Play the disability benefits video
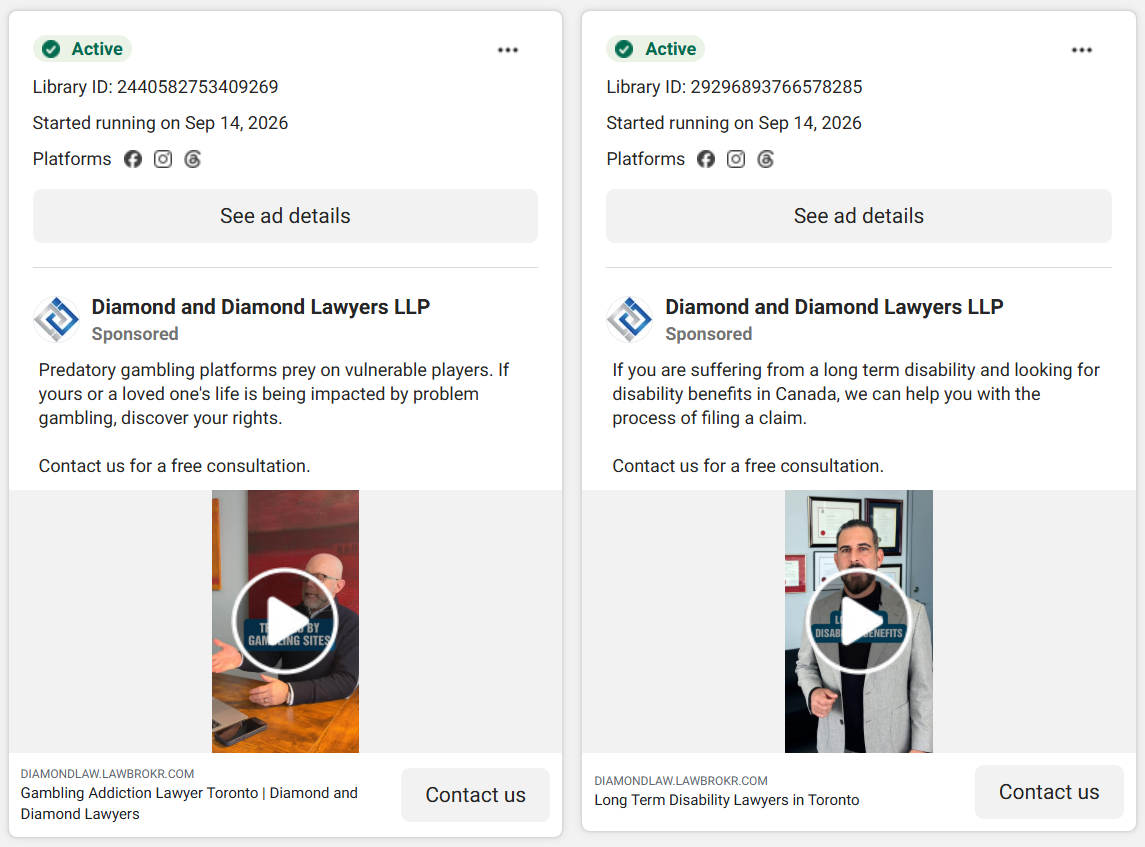The width and height of the screenshot is (1145, 847). [859, 621]
